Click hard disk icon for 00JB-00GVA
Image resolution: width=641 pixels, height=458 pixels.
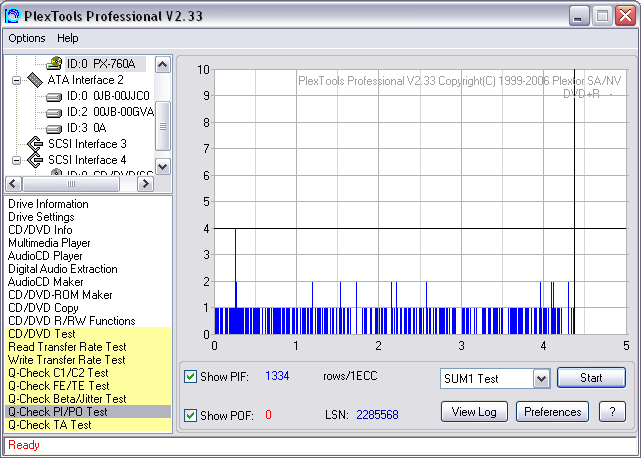tap(54, 112)
